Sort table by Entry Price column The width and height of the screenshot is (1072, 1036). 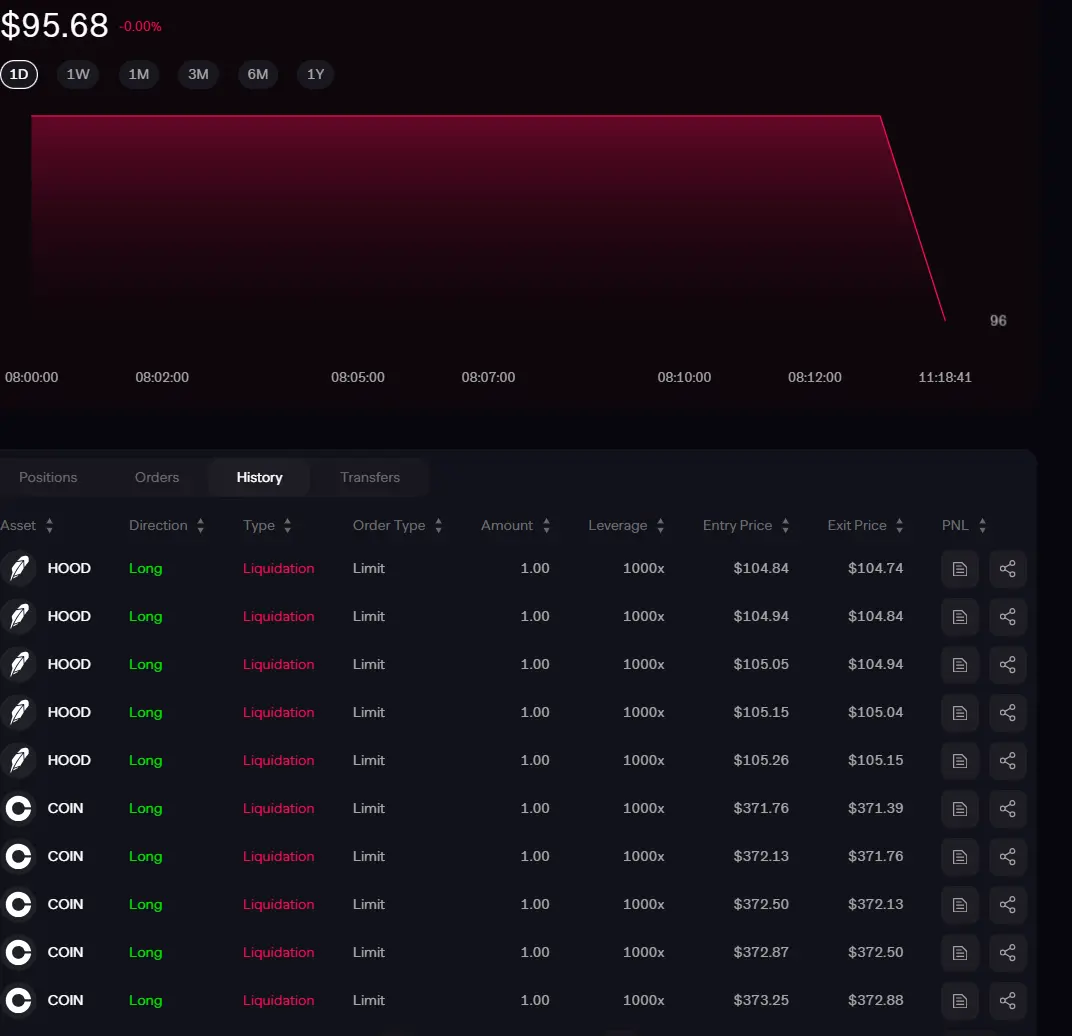[x=746, y=525]
